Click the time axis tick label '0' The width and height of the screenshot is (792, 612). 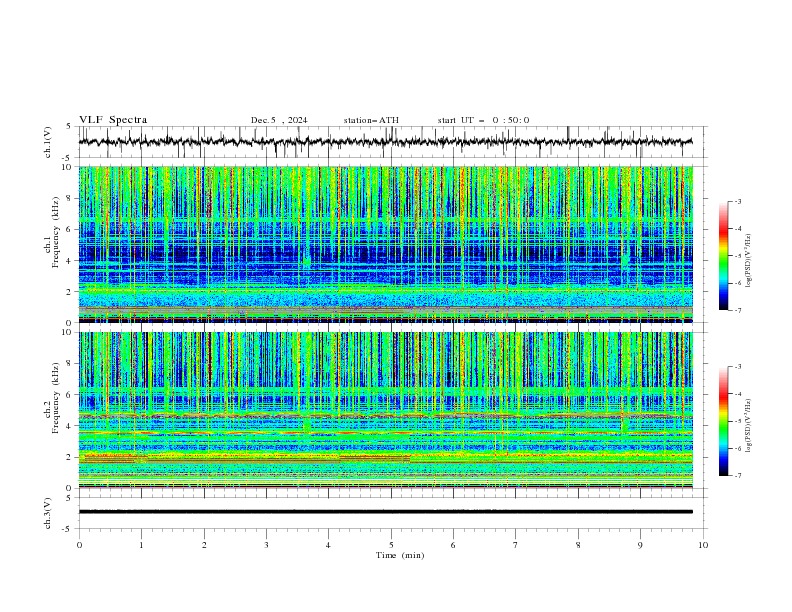click(x=79, y=545)
